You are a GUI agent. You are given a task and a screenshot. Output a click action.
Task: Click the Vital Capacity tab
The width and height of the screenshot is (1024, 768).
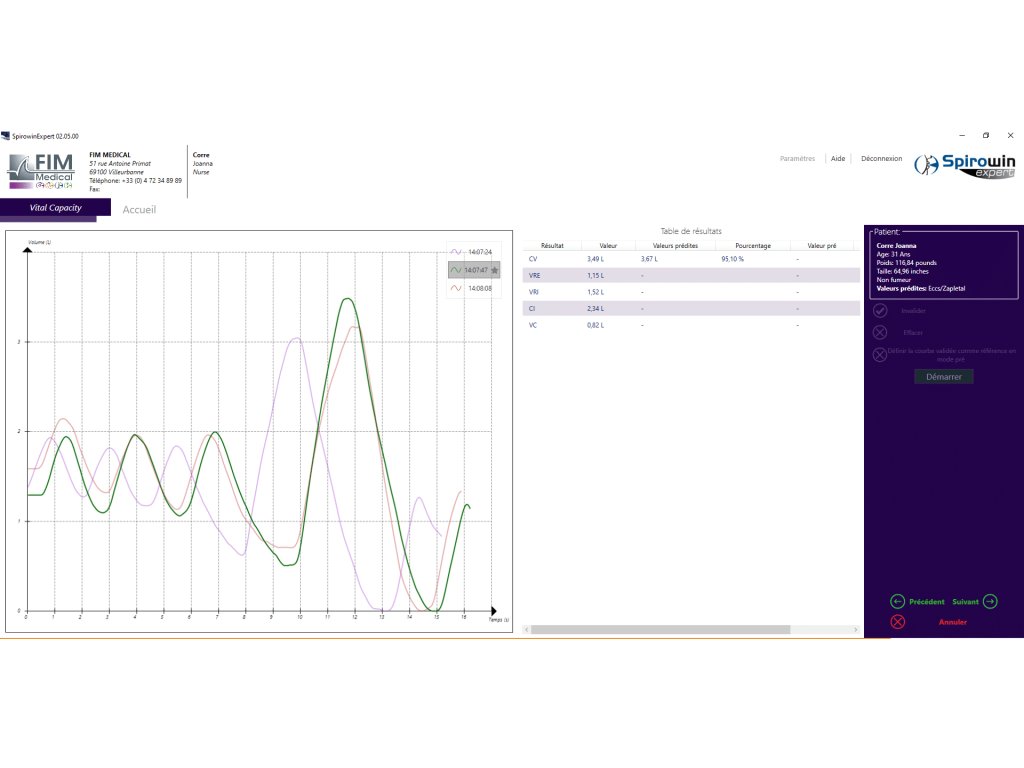coord(56,208)
